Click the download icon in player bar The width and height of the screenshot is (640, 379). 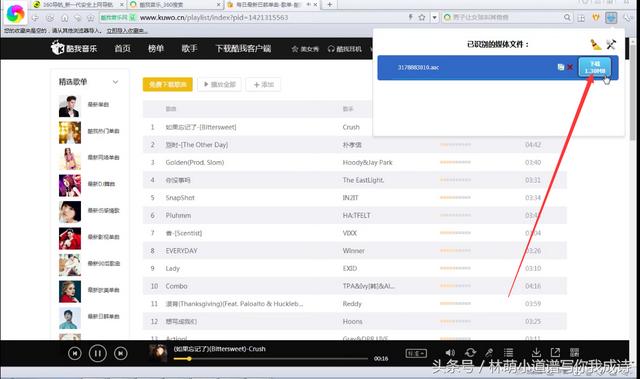[x=536, y=352]
